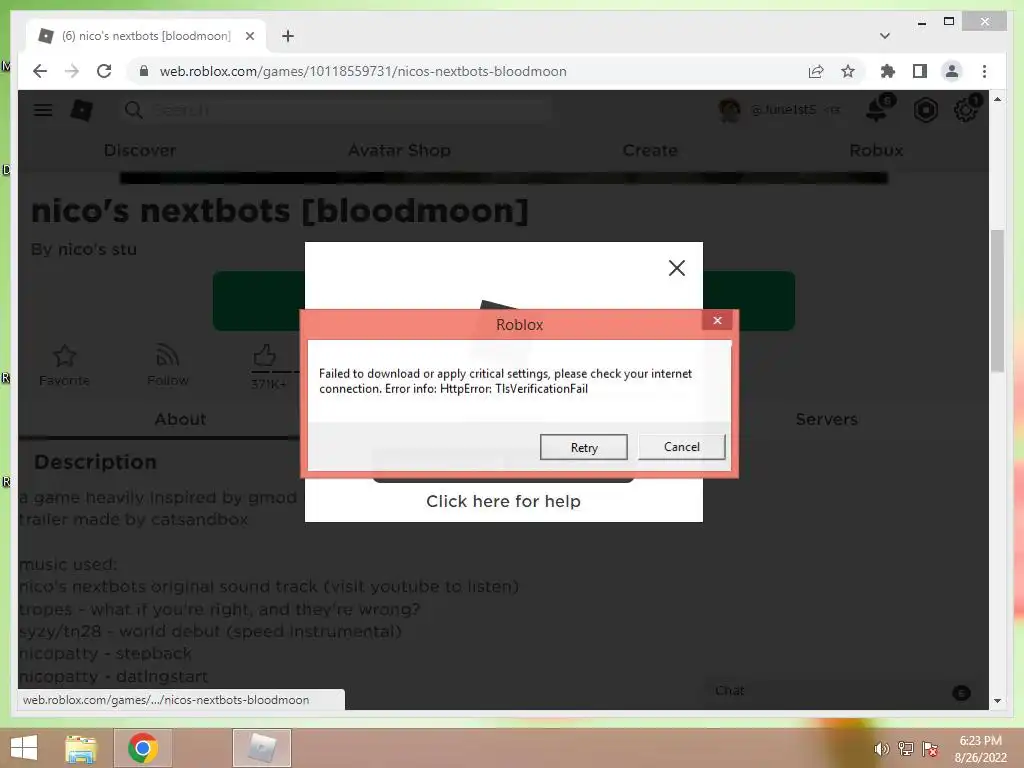Go back with the browser back arrow
1024x768 pixels.
(x=40, y=71)
